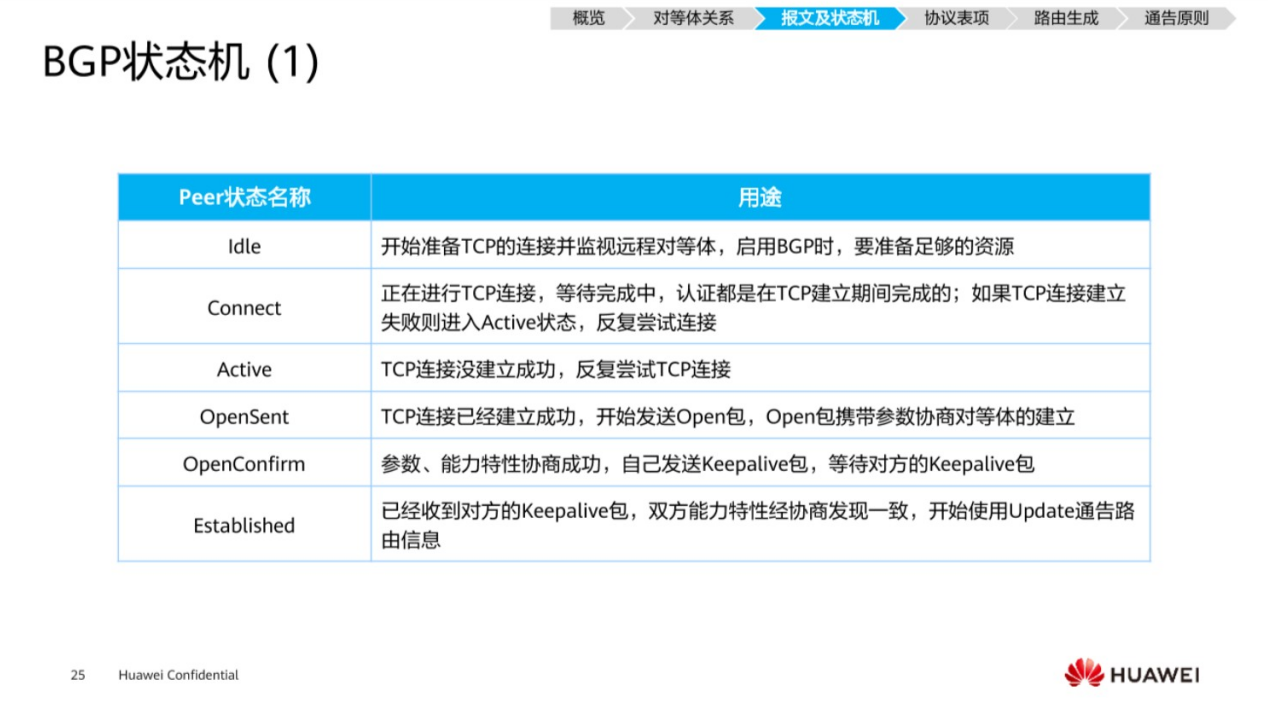Image resolution: width=1268 pixels, height=708 pixels.
Task: Click the OpenConfirm state cell
Action: click(245, 463)
